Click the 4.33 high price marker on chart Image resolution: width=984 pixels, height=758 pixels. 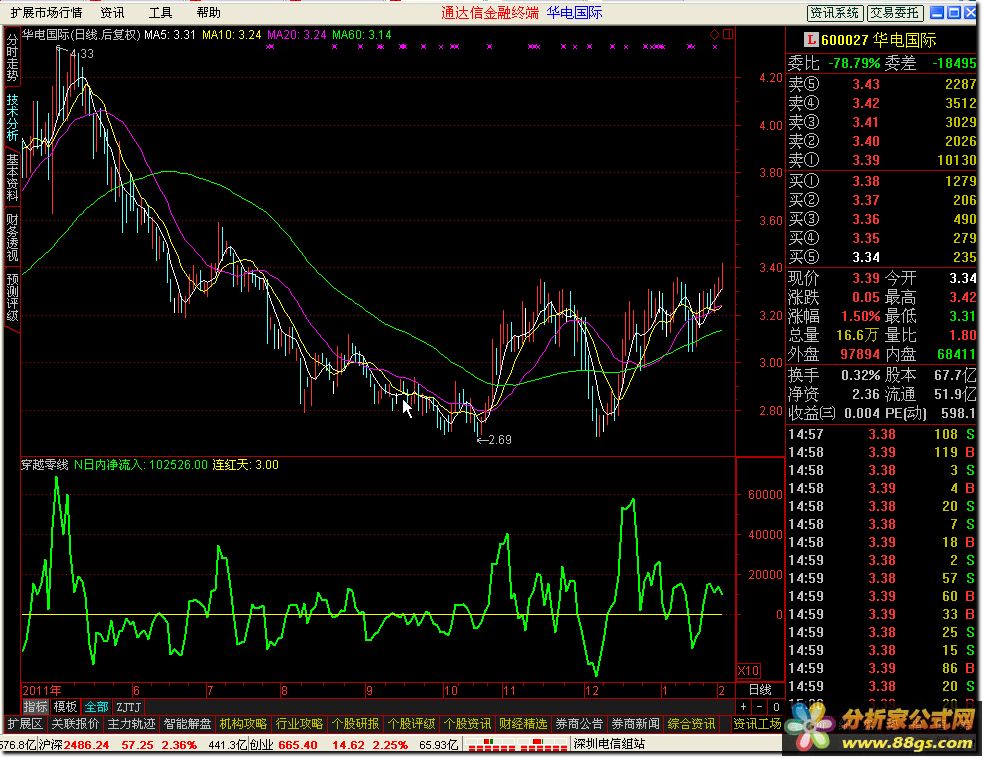click(82, 54)
